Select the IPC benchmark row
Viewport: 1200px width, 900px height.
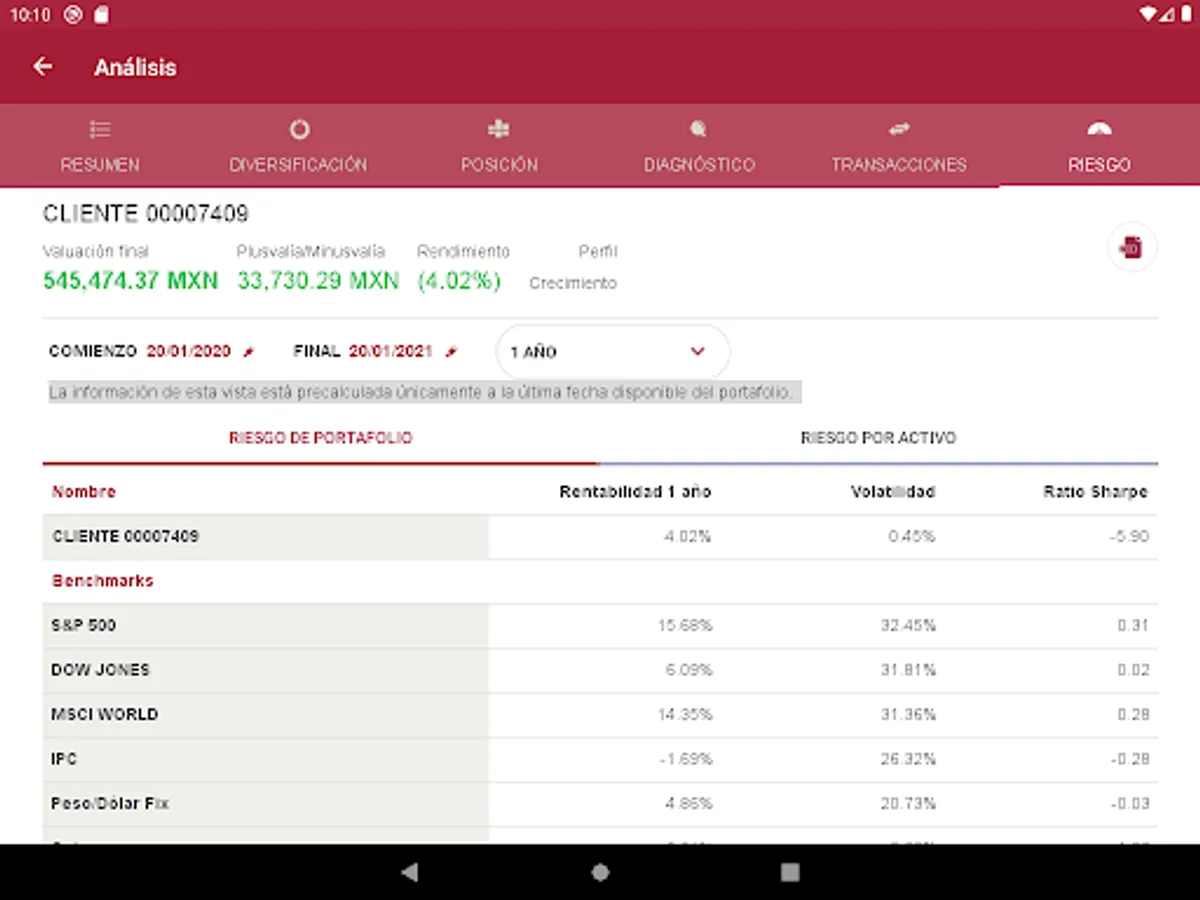pos(600,760)
